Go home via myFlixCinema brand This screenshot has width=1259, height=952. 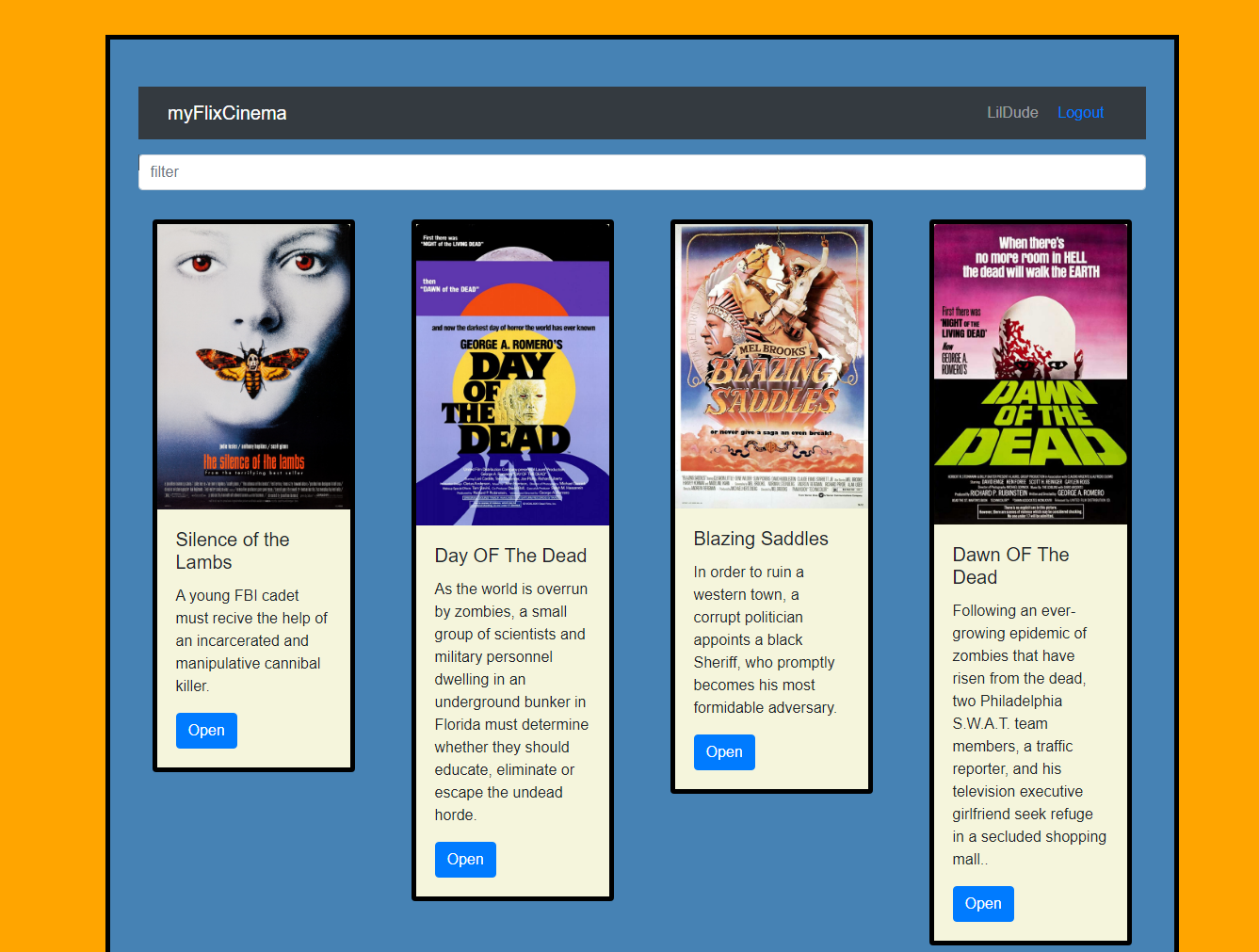click(227, 113)
